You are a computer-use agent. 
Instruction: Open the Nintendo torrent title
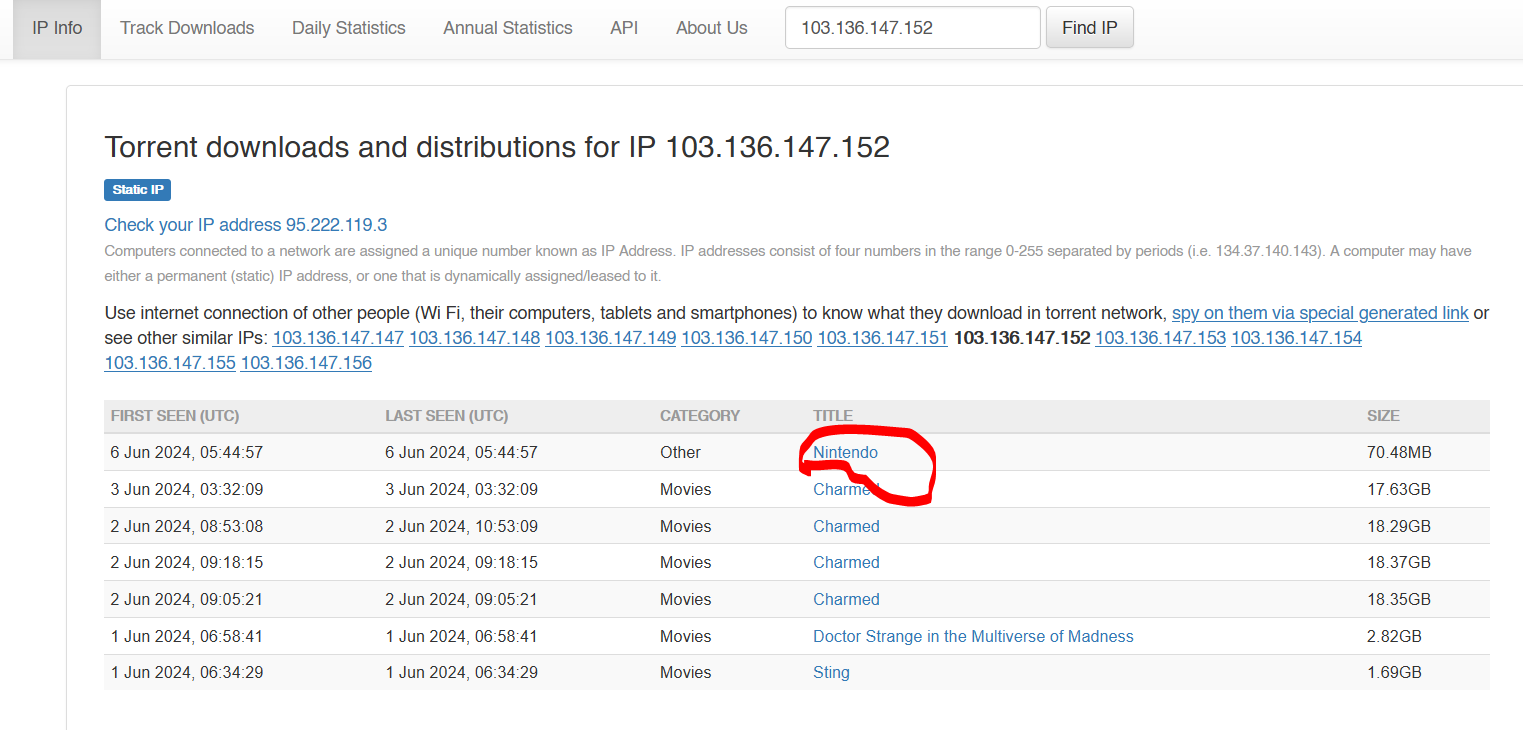click(x=846, y=453)
